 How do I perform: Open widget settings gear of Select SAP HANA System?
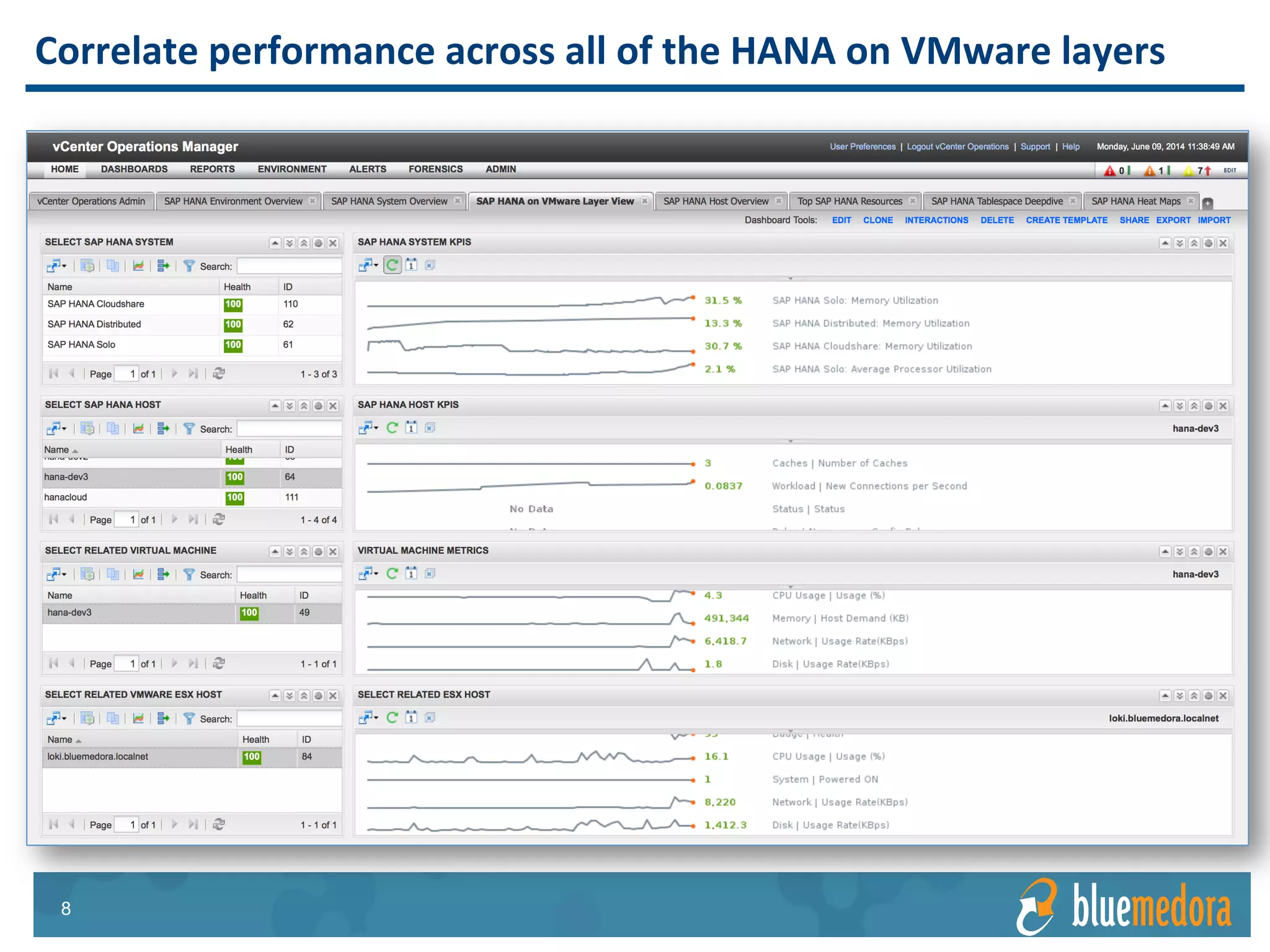click(x=318, y=243)
